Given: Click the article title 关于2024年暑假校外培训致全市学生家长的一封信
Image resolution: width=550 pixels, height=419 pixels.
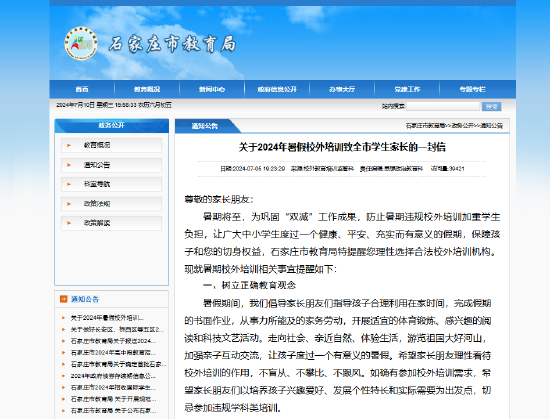Looking at the screenshot, I should [342, 147].
